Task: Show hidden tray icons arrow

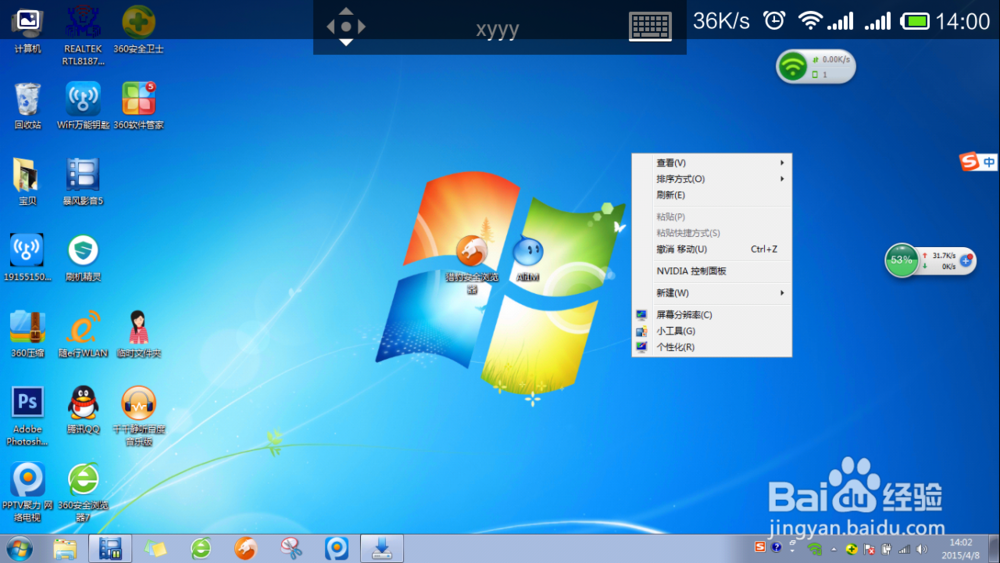Action: (834, 549)
